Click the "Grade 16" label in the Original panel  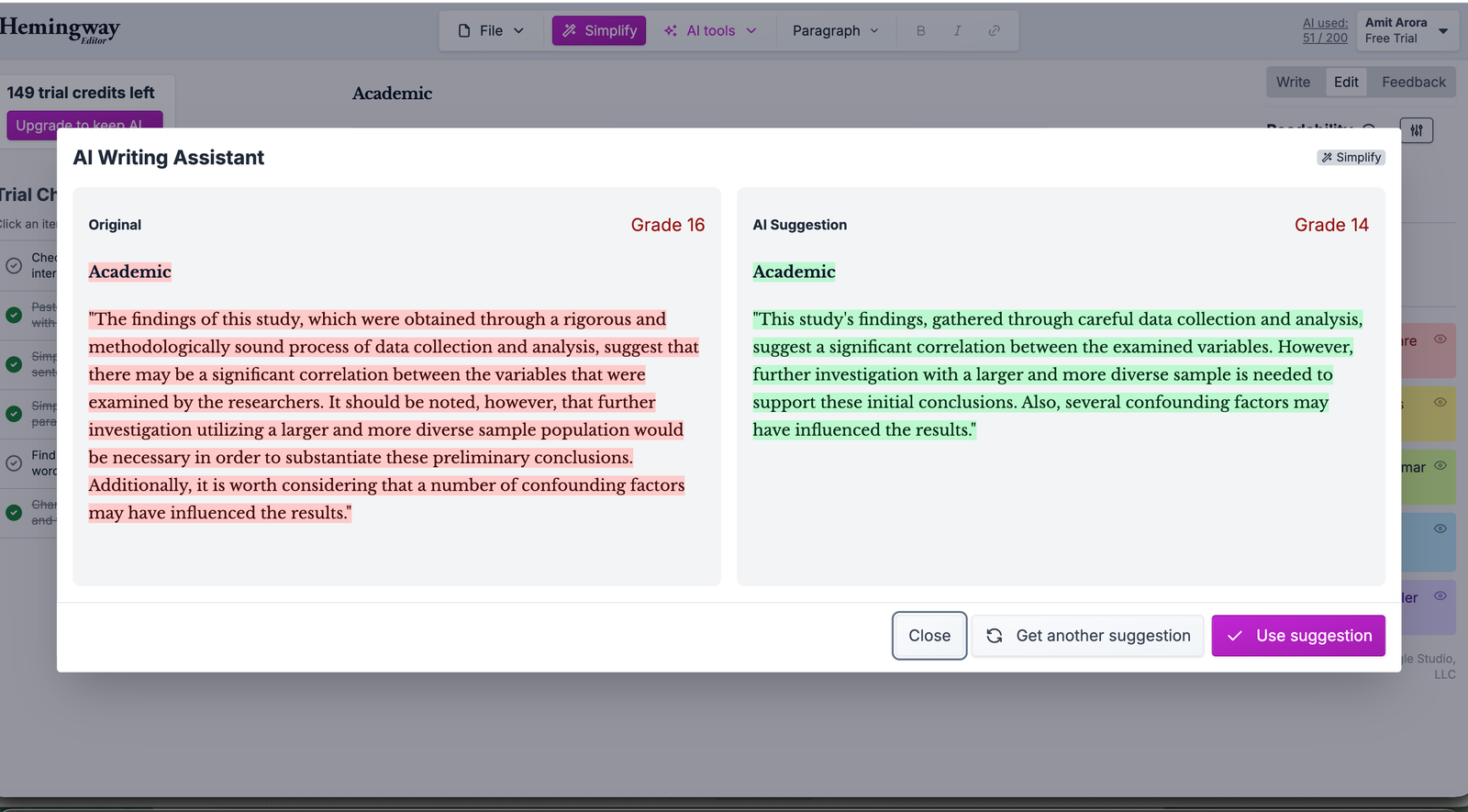click(668, 225)
